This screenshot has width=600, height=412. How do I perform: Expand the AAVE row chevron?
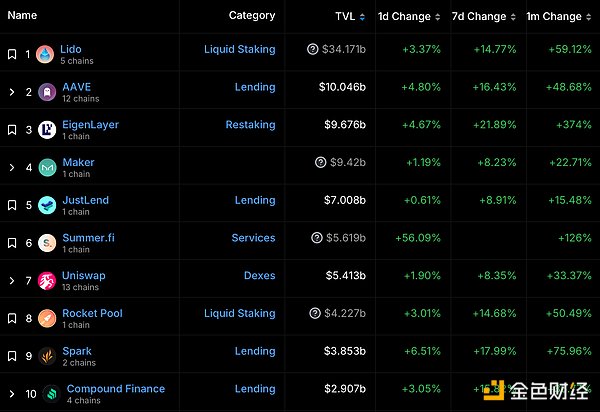tap(12, 92)
